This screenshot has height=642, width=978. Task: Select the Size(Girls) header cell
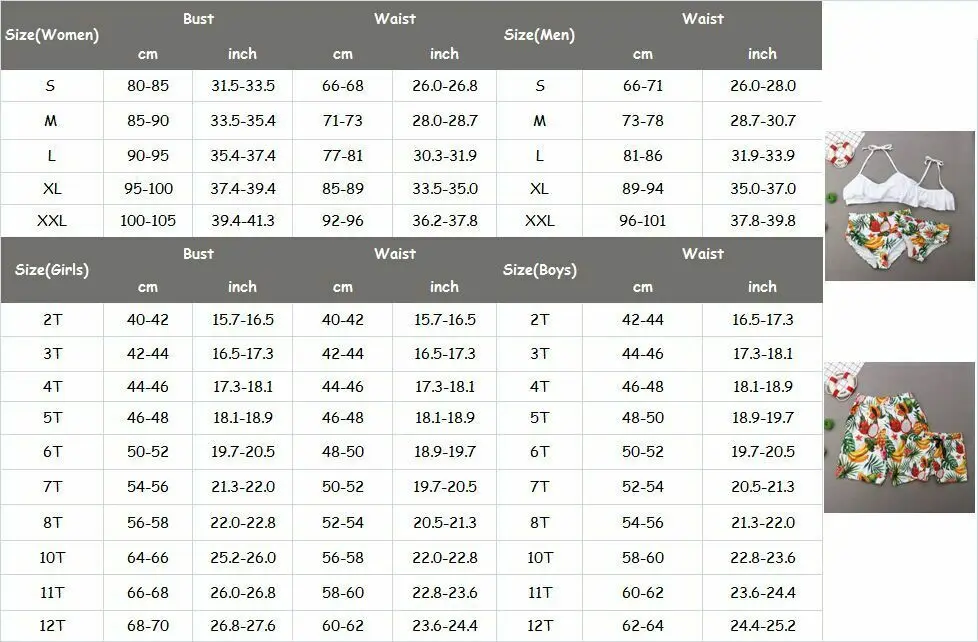(52, 270)
